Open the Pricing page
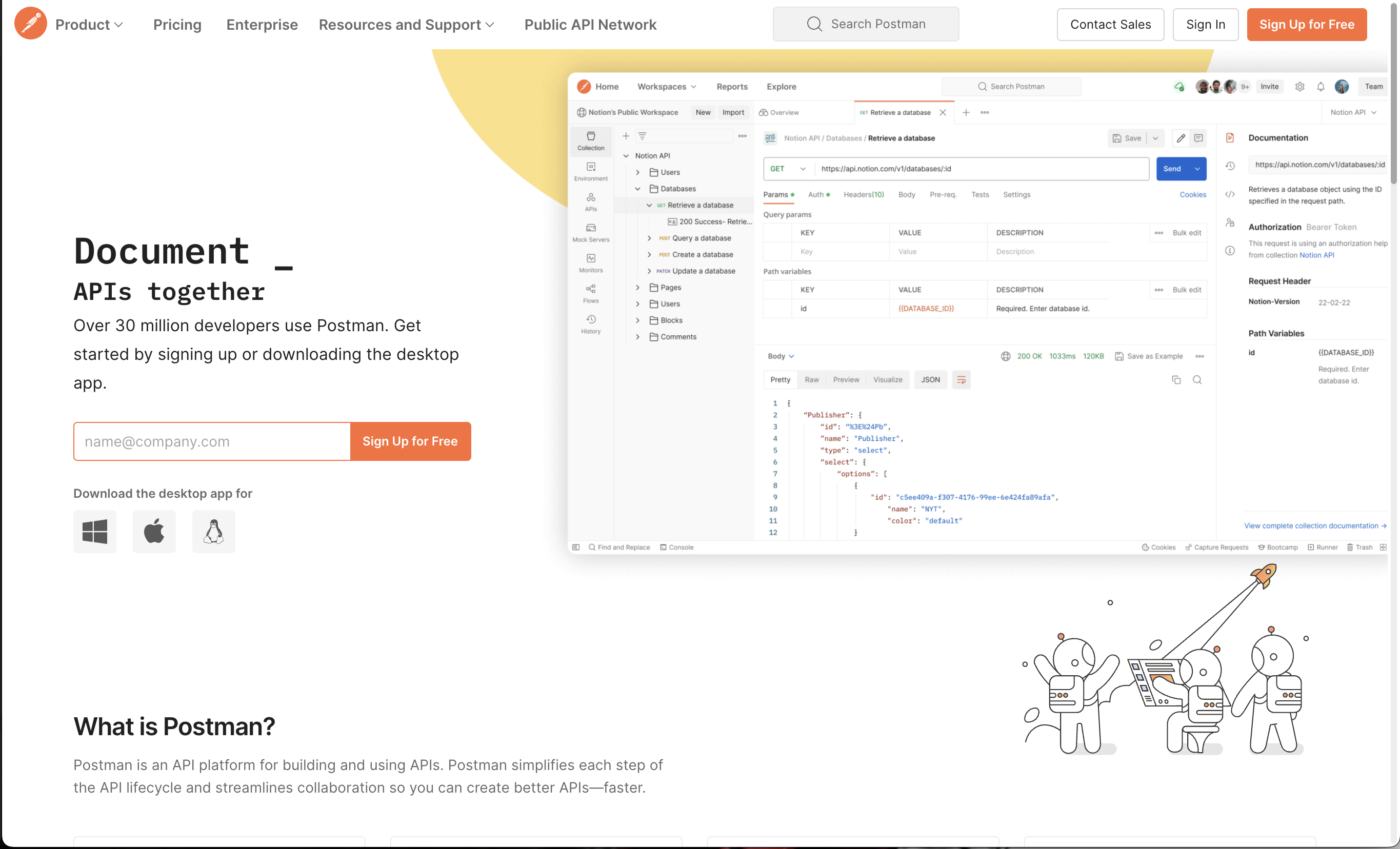1400x849 pixels. [x=177, y=25]
